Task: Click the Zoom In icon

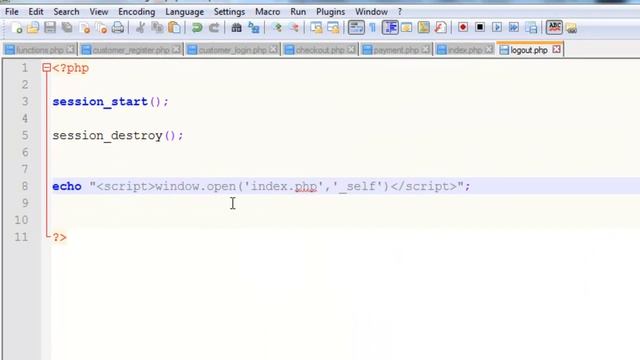Action: [277, 28]
